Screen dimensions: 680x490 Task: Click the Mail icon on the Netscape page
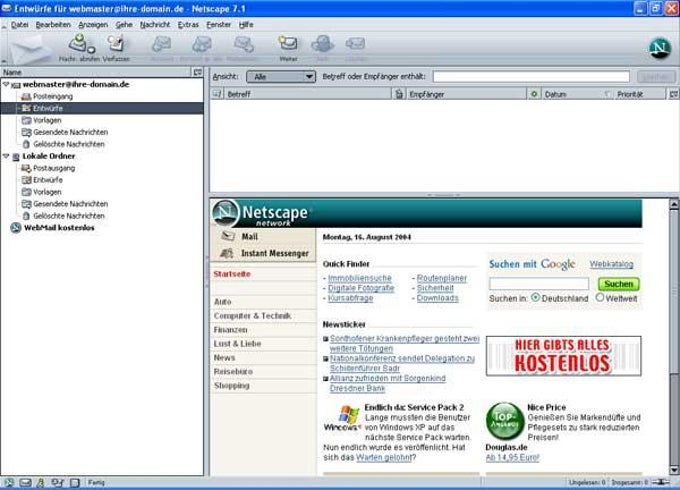[228, 236]
